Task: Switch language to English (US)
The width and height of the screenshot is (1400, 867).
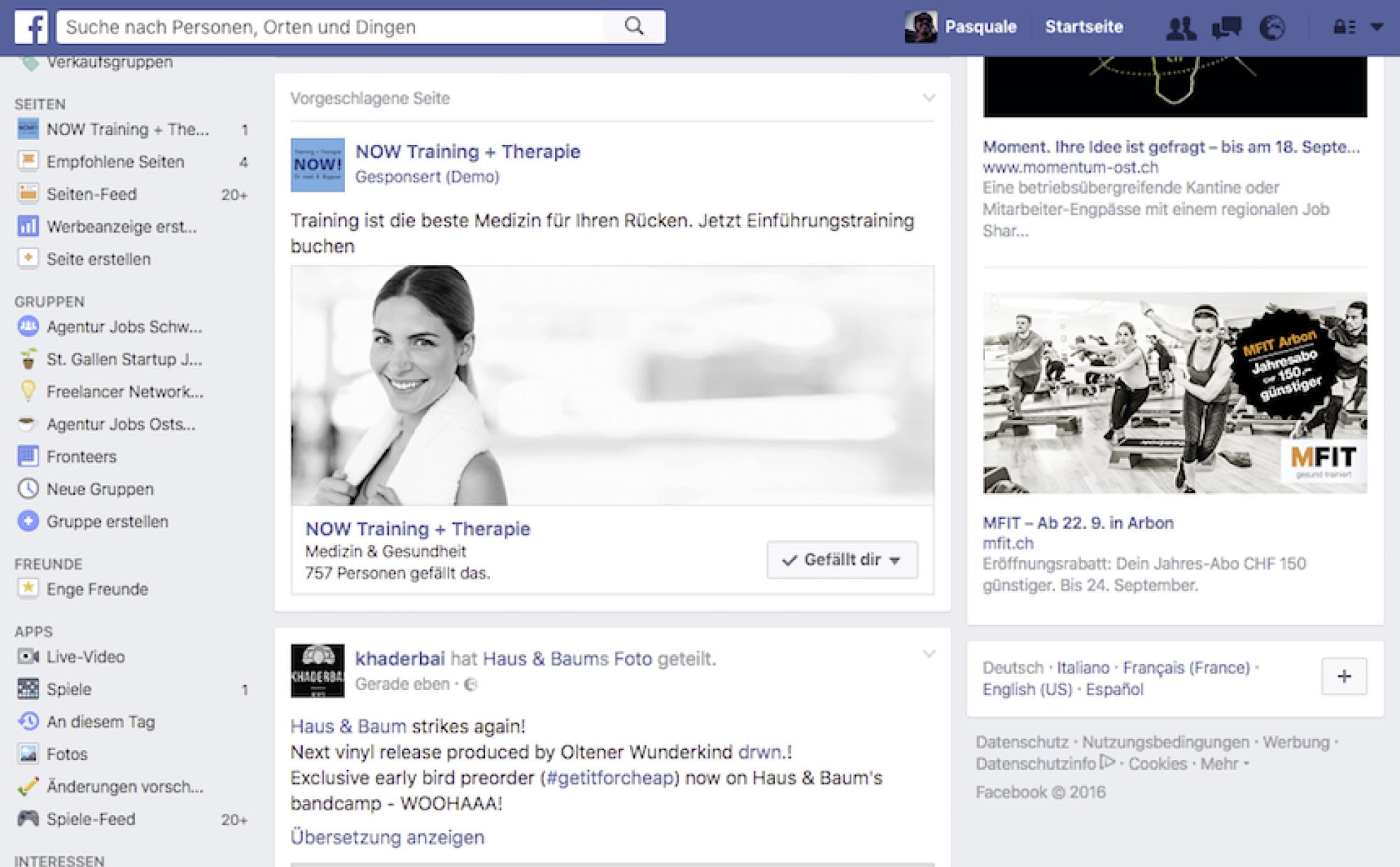Action: 1027,689
